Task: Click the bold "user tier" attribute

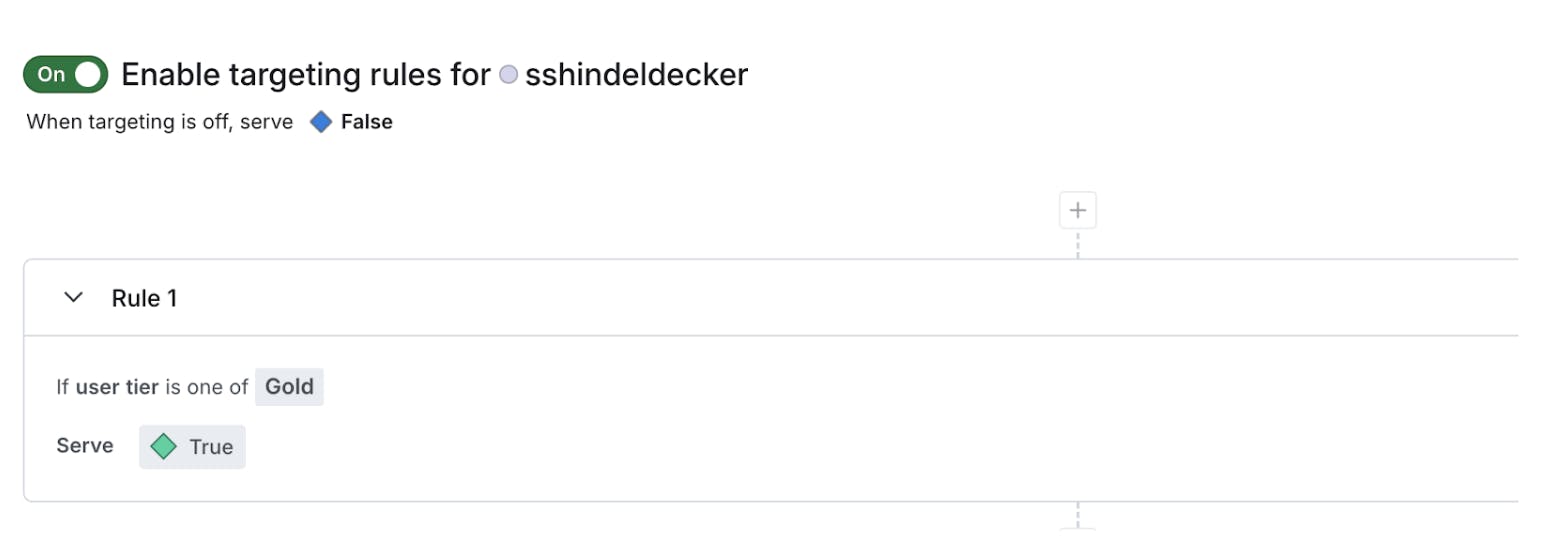Action: pos(117,387)
